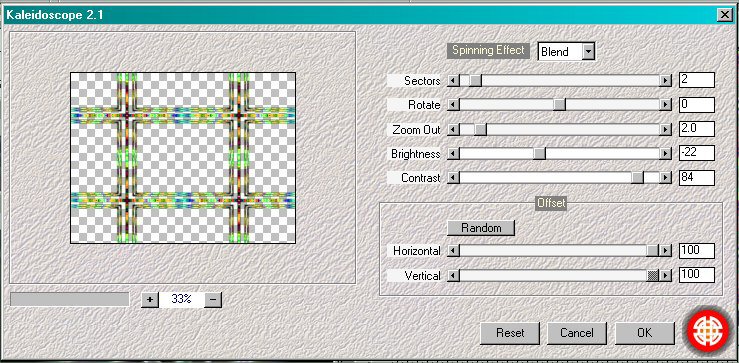This screenshot has width=739, height=363.
Task: Zoom in preview with plus button
Action: point(150,299)
